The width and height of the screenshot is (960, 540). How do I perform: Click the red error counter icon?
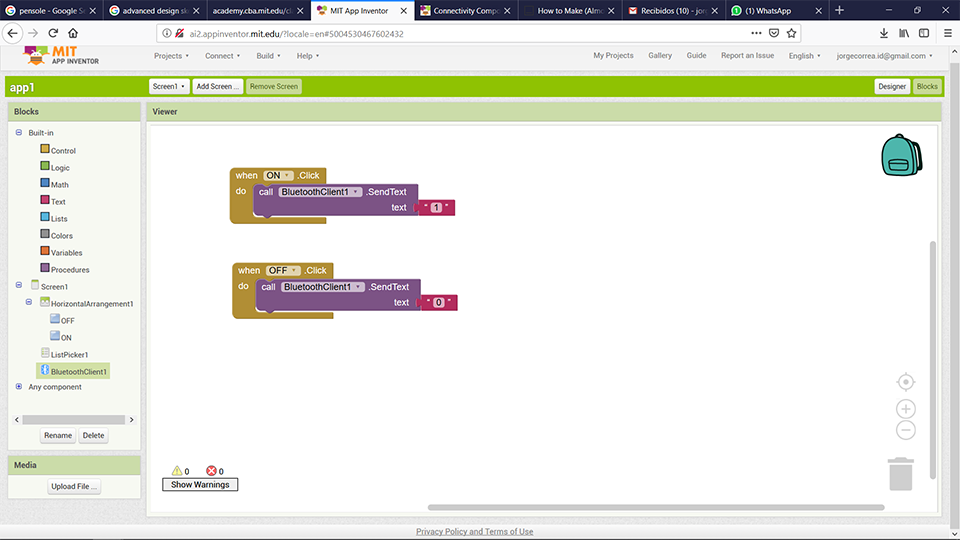[x=211, y=470]
